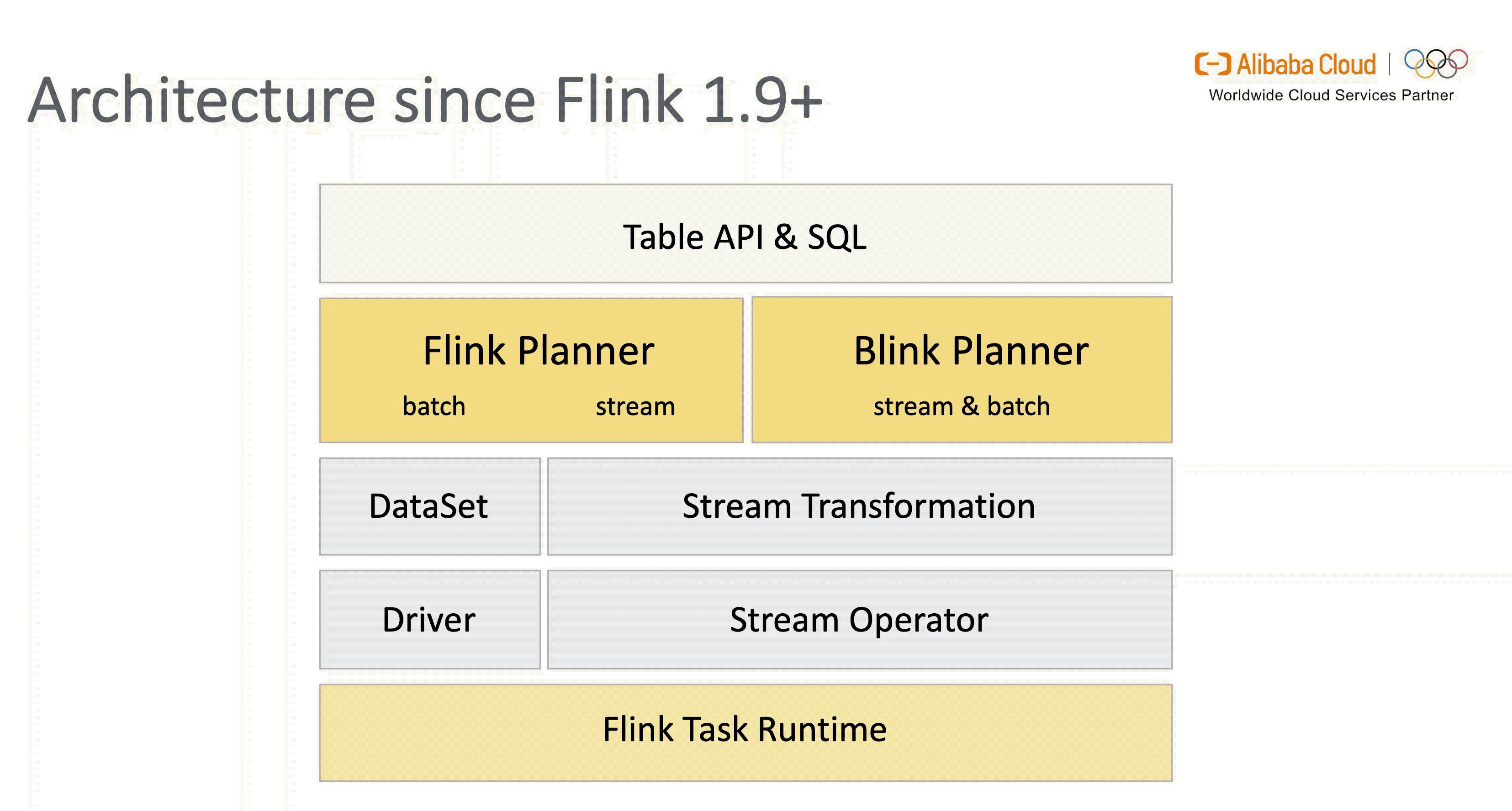The width and height of the screenshot is (1512, 811).
Task: Click the vertical divider beside Alibaba Cloud logo
Action: click(x=1389, y=64)
